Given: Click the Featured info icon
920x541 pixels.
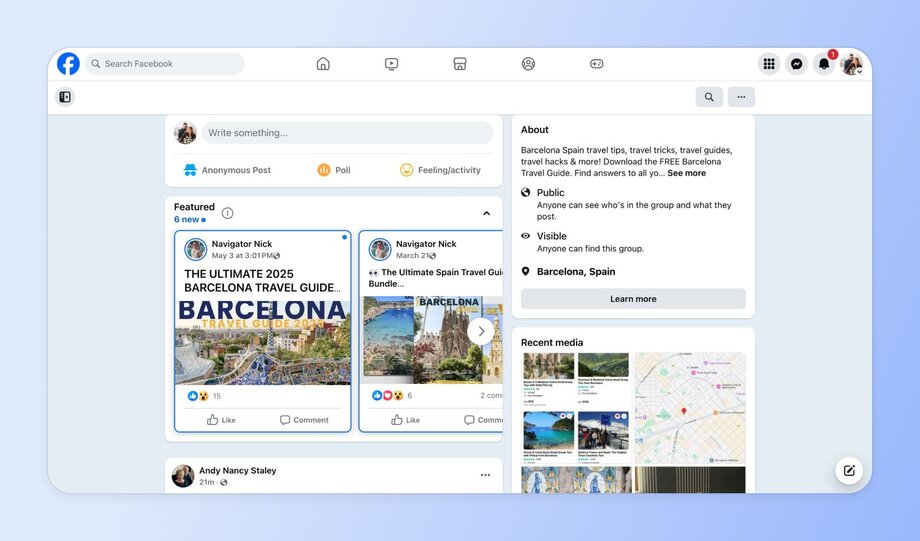Looking at the screenshot, I should (228, 213).
